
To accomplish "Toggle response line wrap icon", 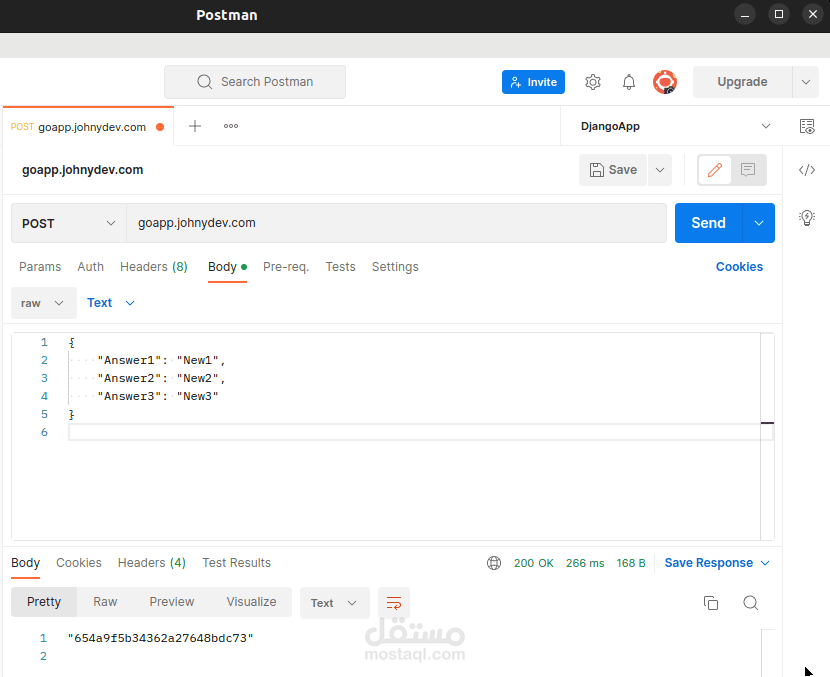I will pyautogui.click(x=394, y=603).
